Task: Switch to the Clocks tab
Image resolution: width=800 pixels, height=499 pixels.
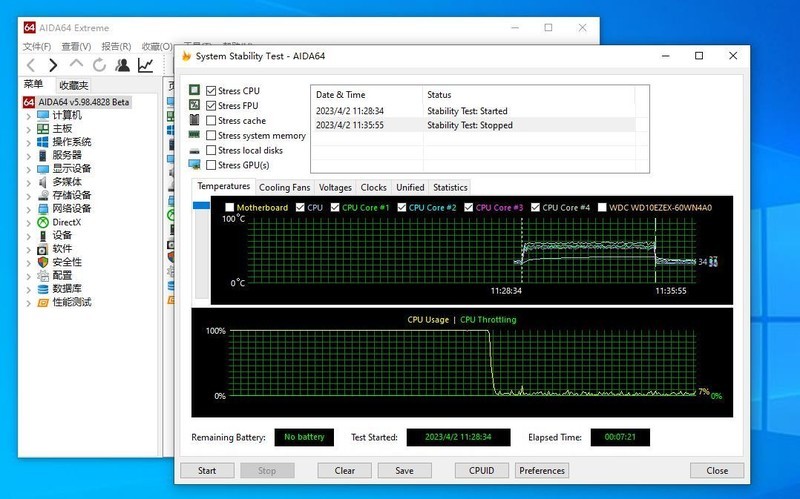Action: point(373,187)
